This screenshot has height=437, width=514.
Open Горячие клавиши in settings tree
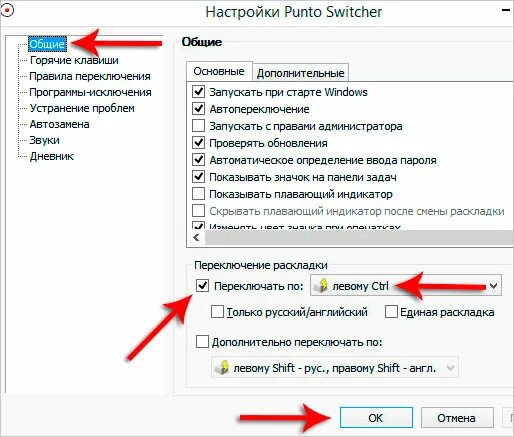pos(74,60)
